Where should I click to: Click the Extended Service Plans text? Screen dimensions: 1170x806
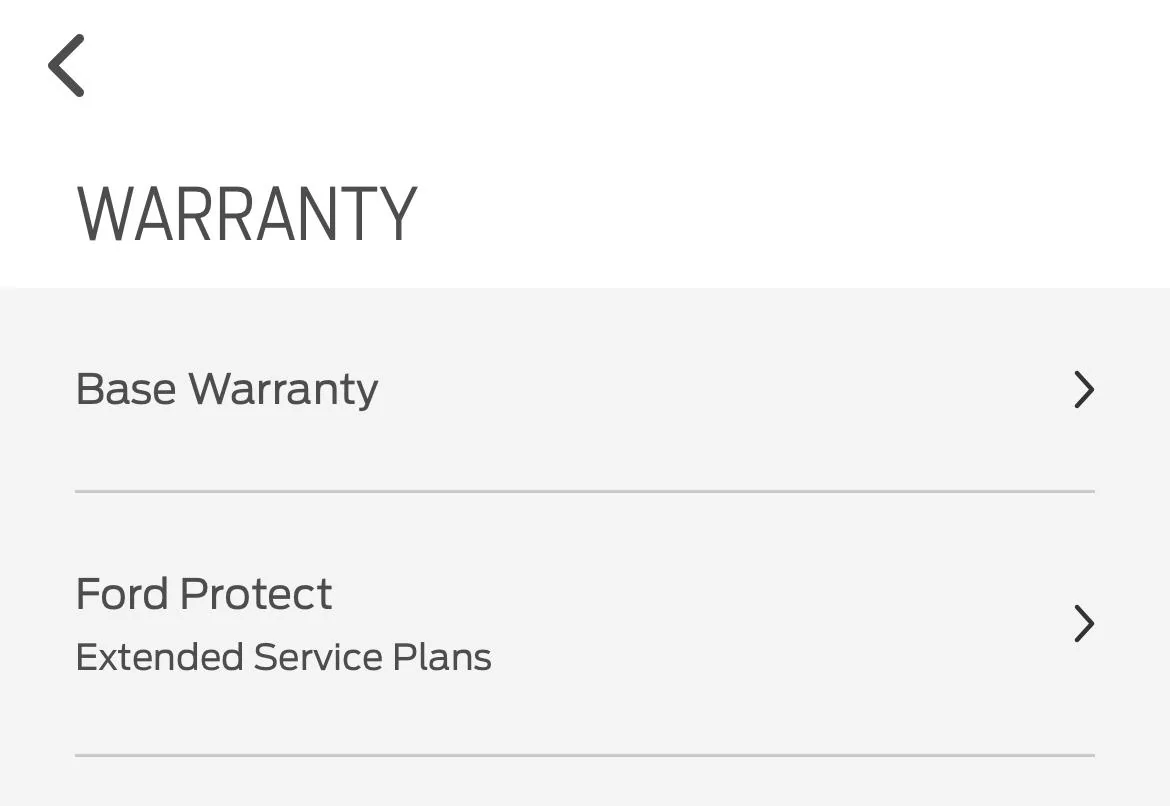click(283, 657)
